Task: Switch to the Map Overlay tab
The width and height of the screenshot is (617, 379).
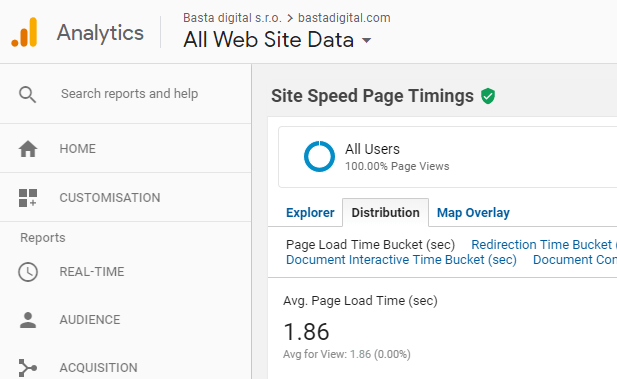Action: [473, 213]
